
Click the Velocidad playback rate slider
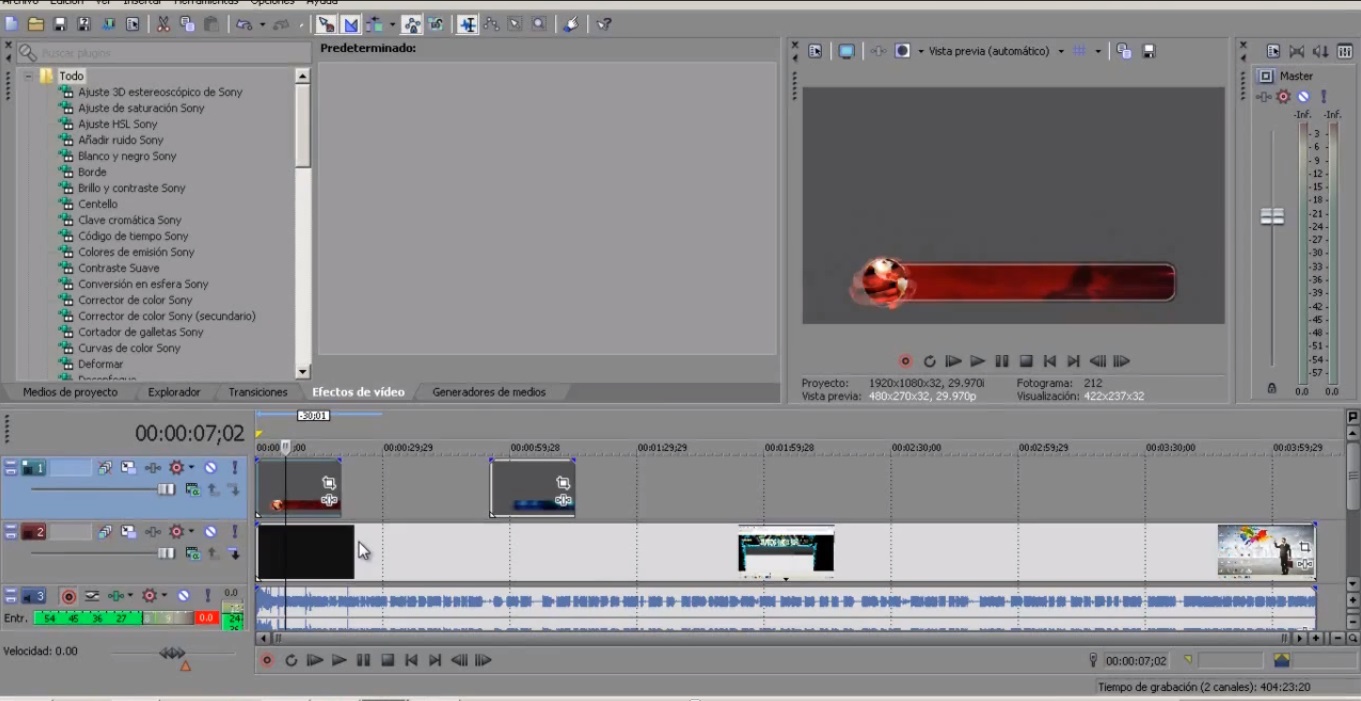point(174,654)
